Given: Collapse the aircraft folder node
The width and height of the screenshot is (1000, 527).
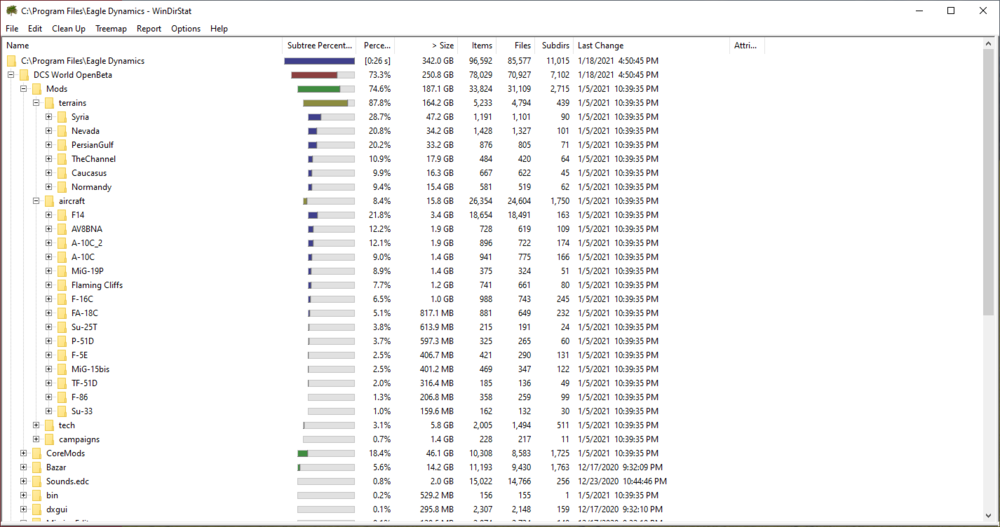Looking at the screenshot, I should pos(36,201).
